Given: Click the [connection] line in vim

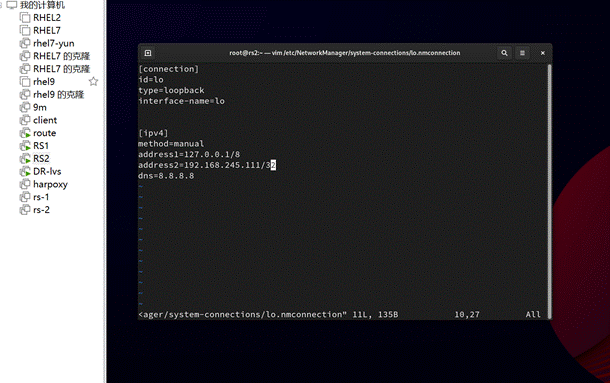Looking at the screenshot, I should [169, 69].
